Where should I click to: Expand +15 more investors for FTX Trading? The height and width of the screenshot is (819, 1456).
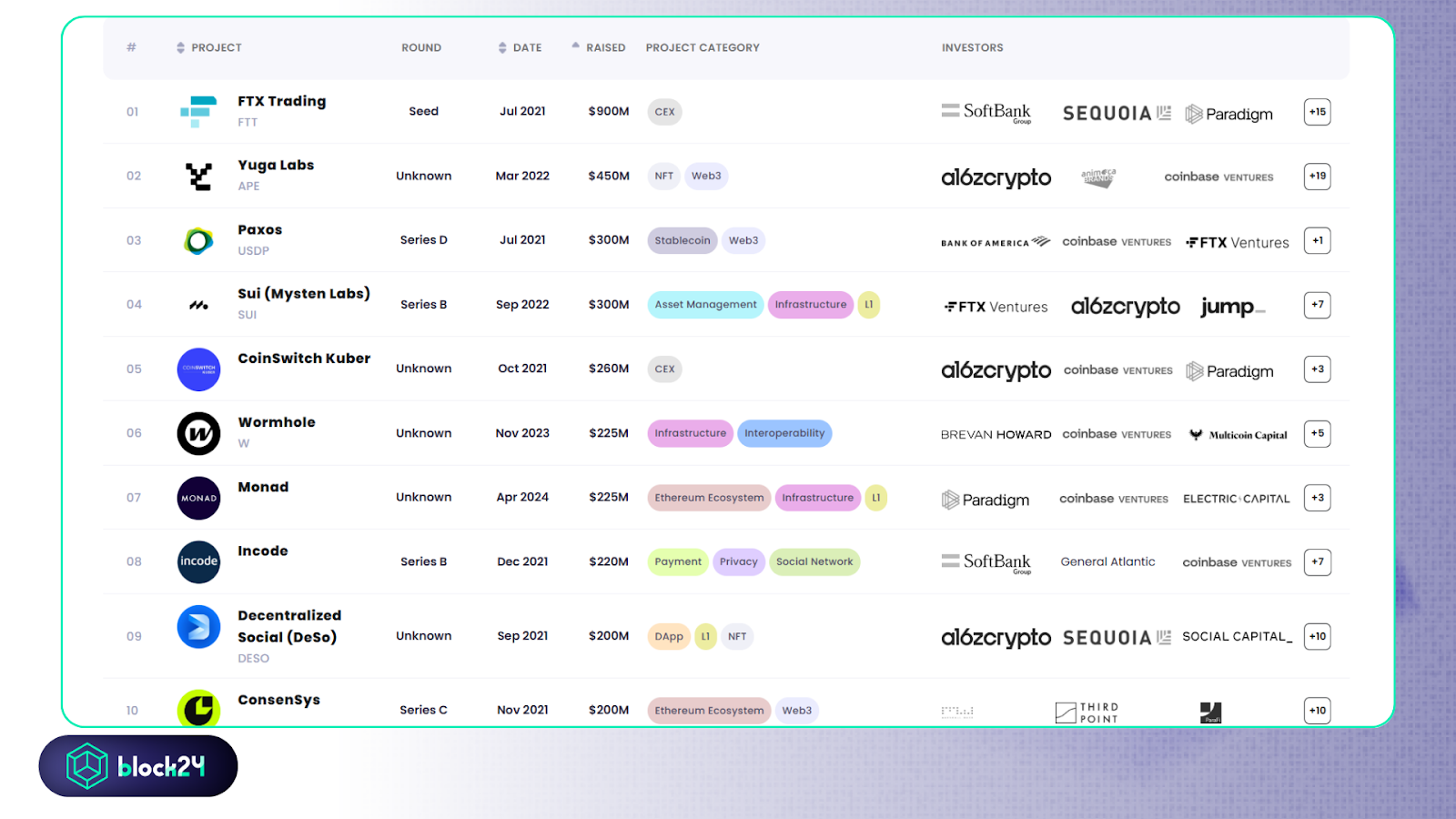(x=1317, y=112)
